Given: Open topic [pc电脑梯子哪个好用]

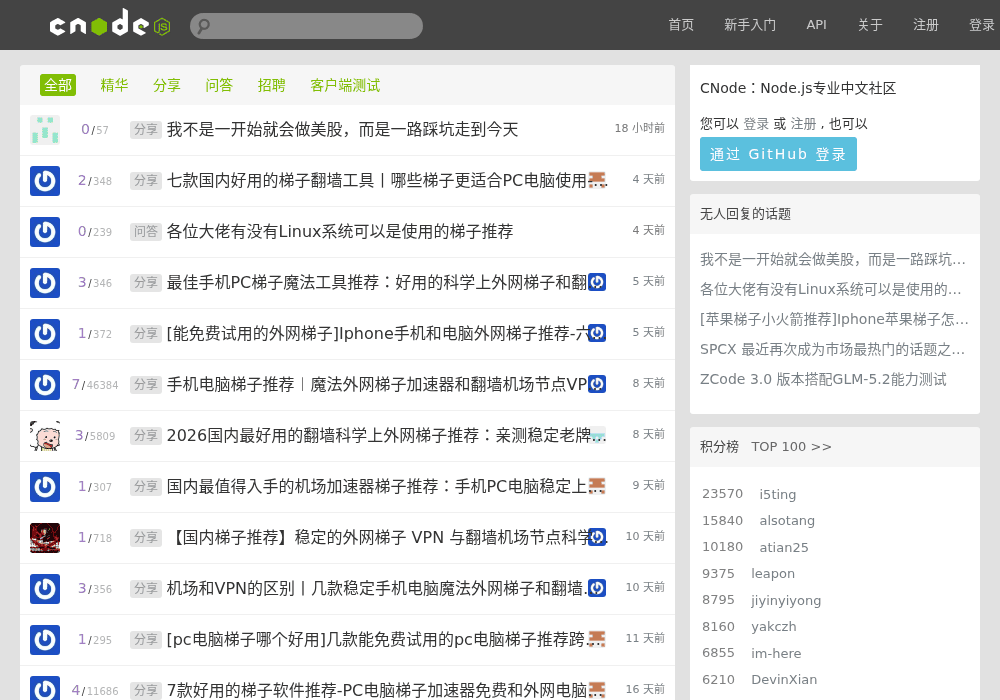Looking at the screenshot, I should pyautogui.click(x=376, y=639).
